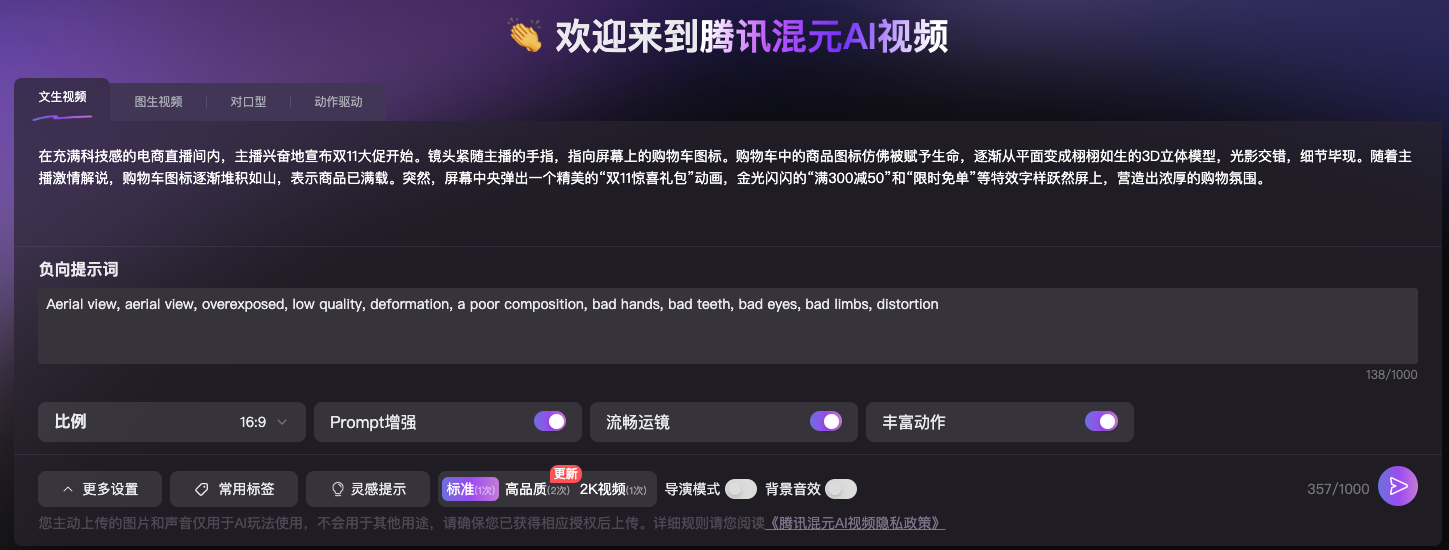Switch to the 文生视频 tab
Image resolution: width=1449 pixels, height=550 pixels.
click(62, 97)
